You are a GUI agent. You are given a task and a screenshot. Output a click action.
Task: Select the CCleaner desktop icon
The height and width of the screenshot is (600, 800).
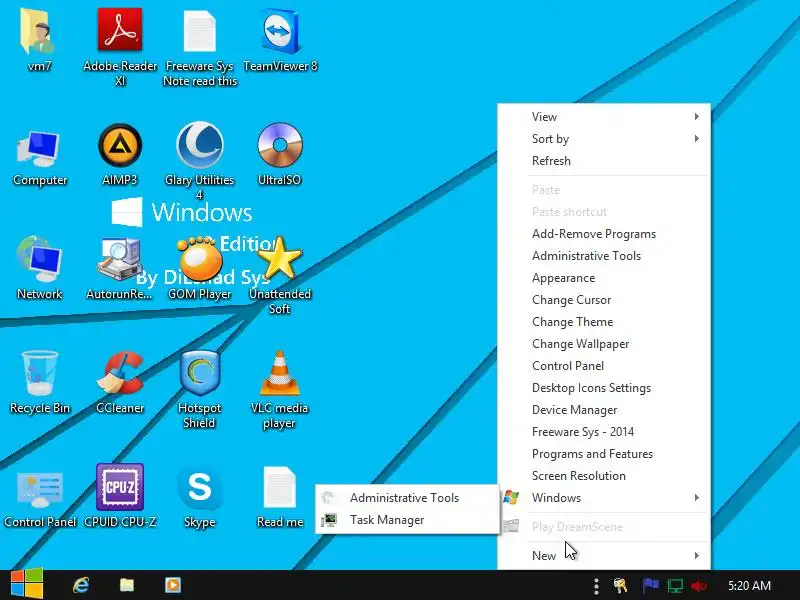coord(120,373)
